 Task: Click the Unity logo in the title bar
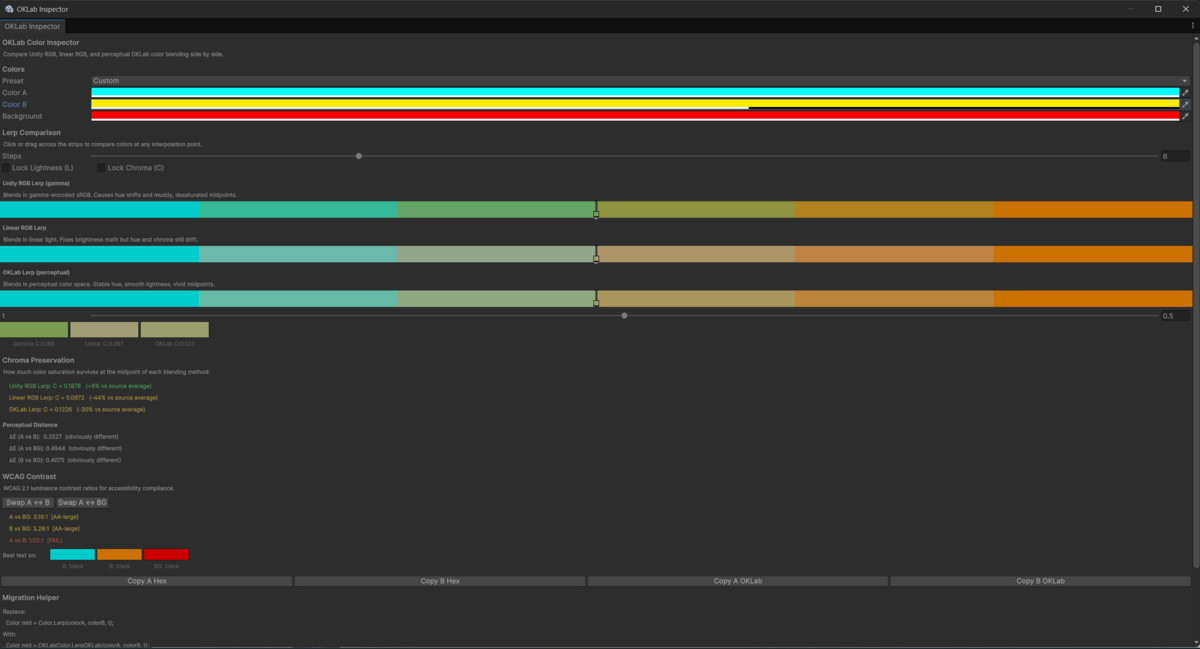(9, 9)
